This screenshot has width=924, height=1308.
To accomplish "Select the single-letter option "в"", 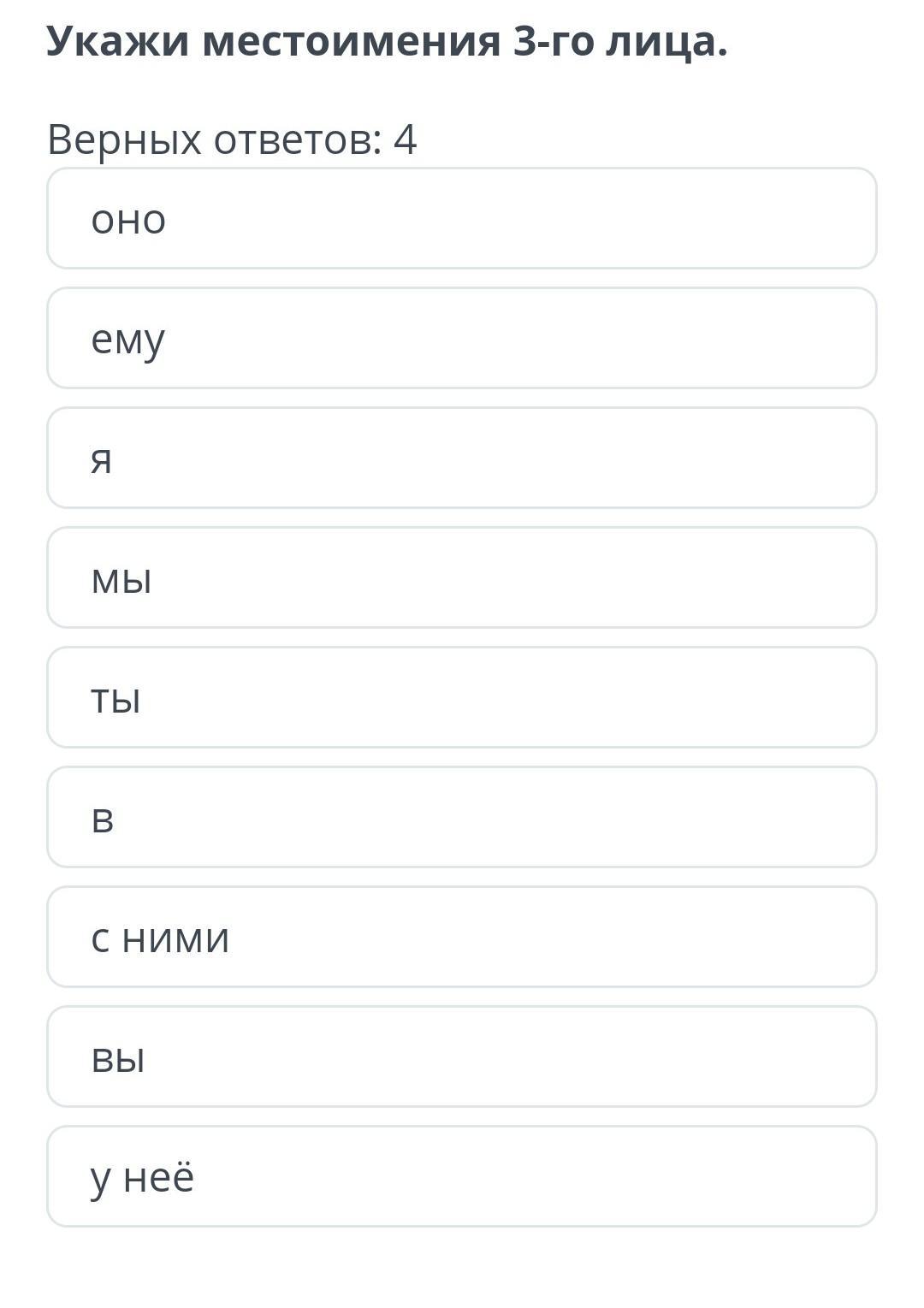I will click(x=462, y=817).
